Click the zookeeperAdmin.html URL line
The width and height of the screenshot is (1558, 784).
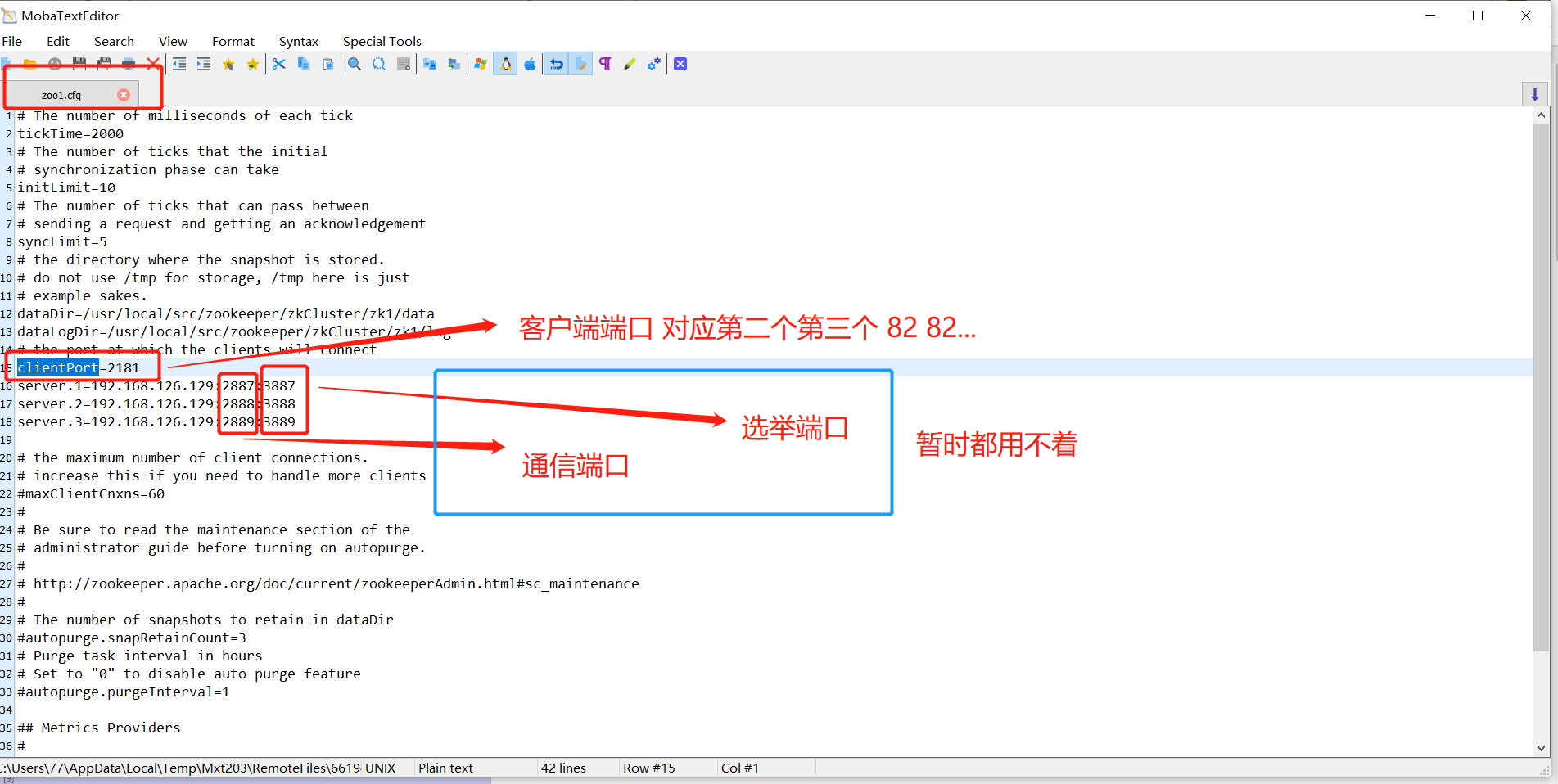(x=328, y=583)
